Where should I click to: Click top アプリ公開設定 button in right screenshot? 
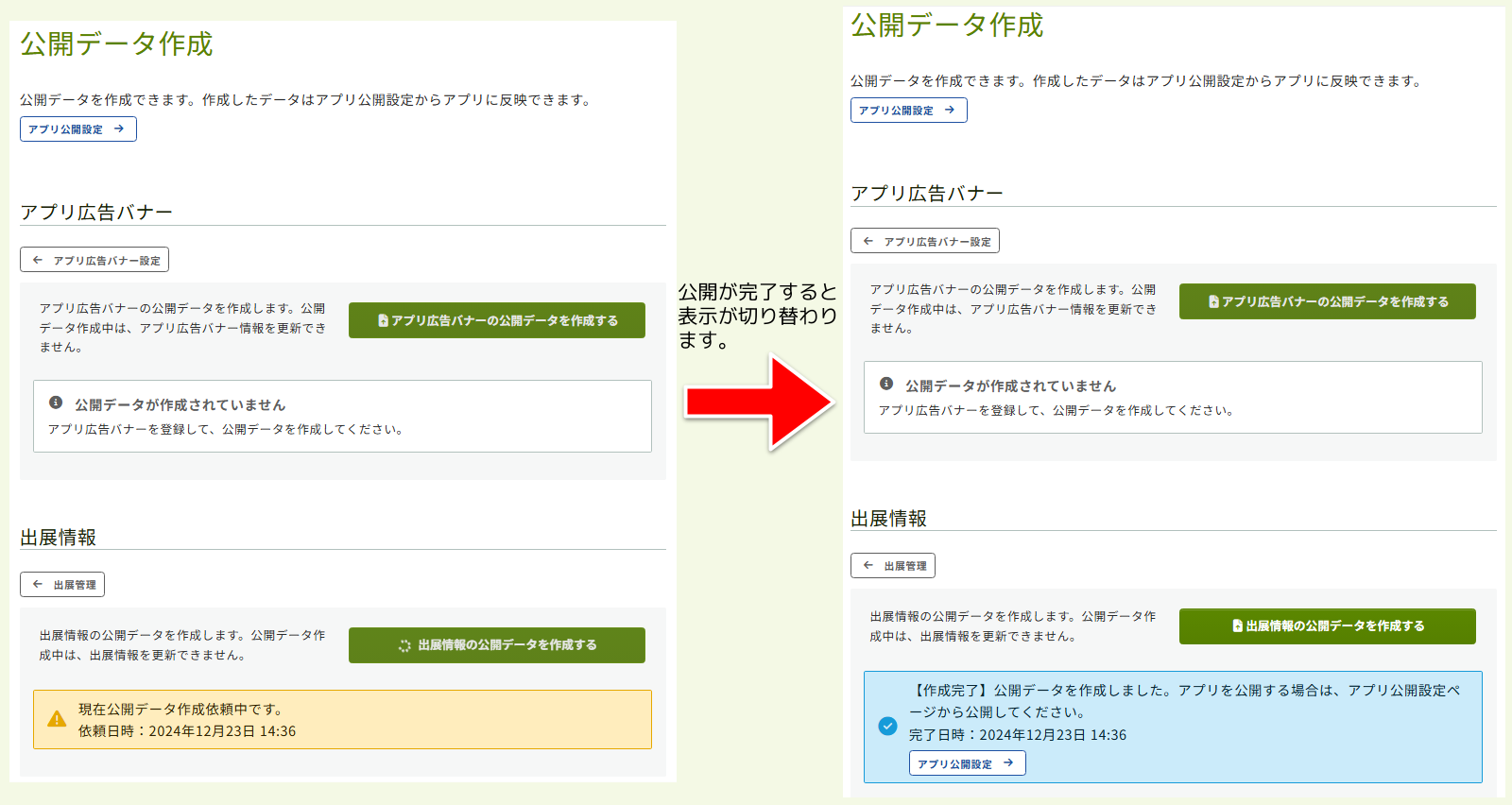click(x=909, y=110)
